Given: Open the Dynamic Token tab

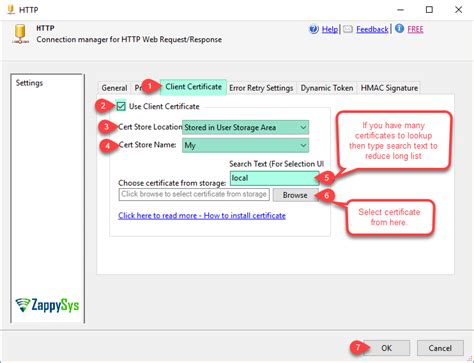Looking at the screenshot, I should pos(327,88).
